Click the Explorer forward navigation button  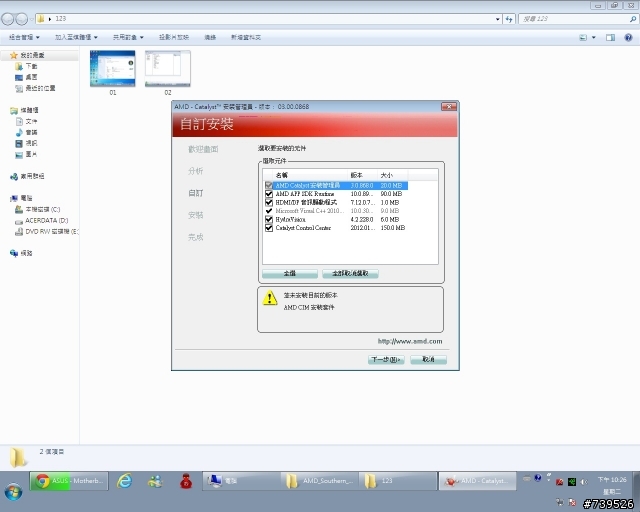point(21,19)
